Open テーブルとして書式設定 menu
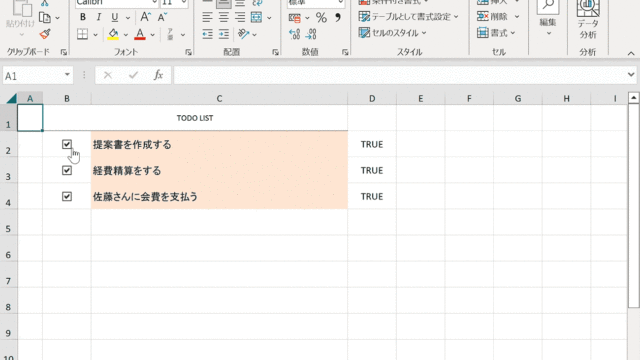This screenshot has height=360, width=640. (409, 17)
